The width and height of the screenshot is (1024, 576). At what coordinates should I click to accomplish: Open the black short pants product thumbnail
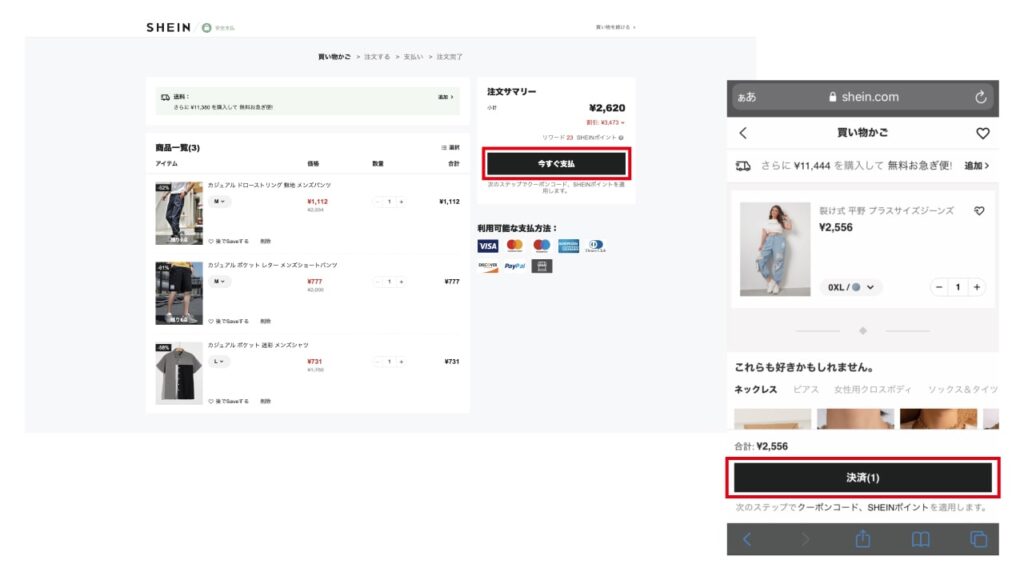[179, 293]
